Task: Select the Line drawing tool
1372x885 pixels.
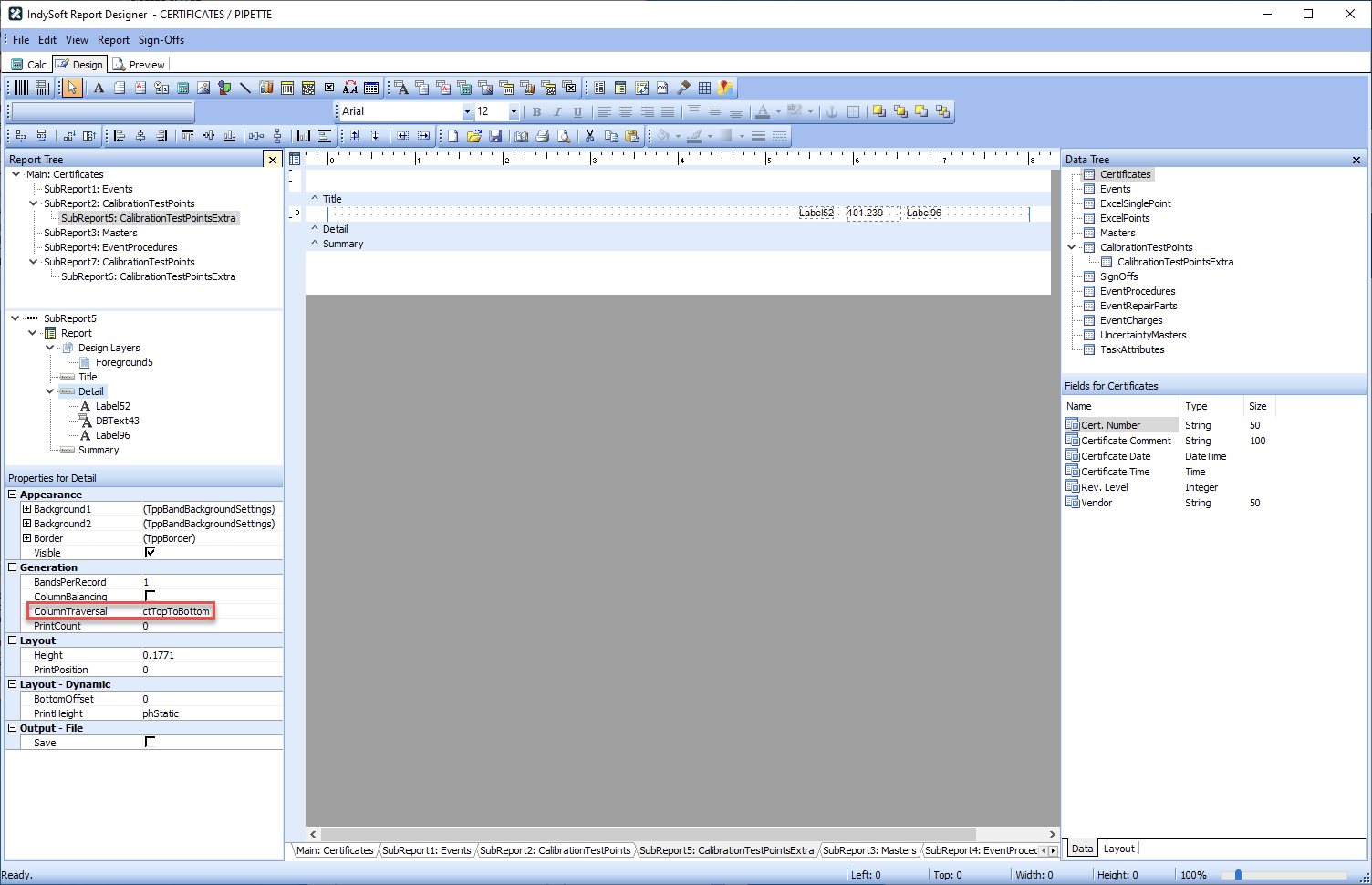Action: tap(245, 88)
